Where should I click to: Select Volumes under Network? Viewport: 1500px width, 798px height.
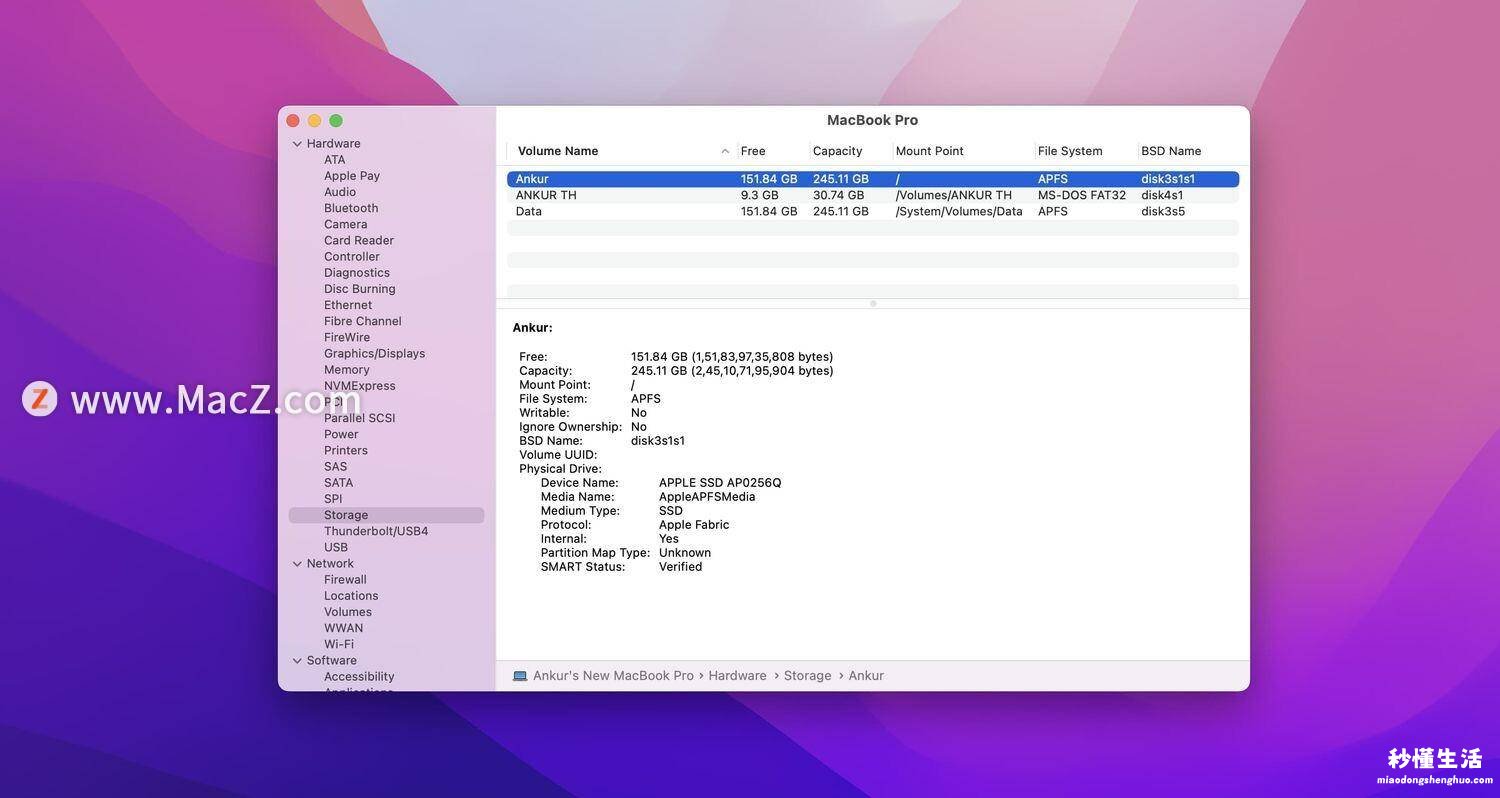pyautogui.click(x=347, y=612)
